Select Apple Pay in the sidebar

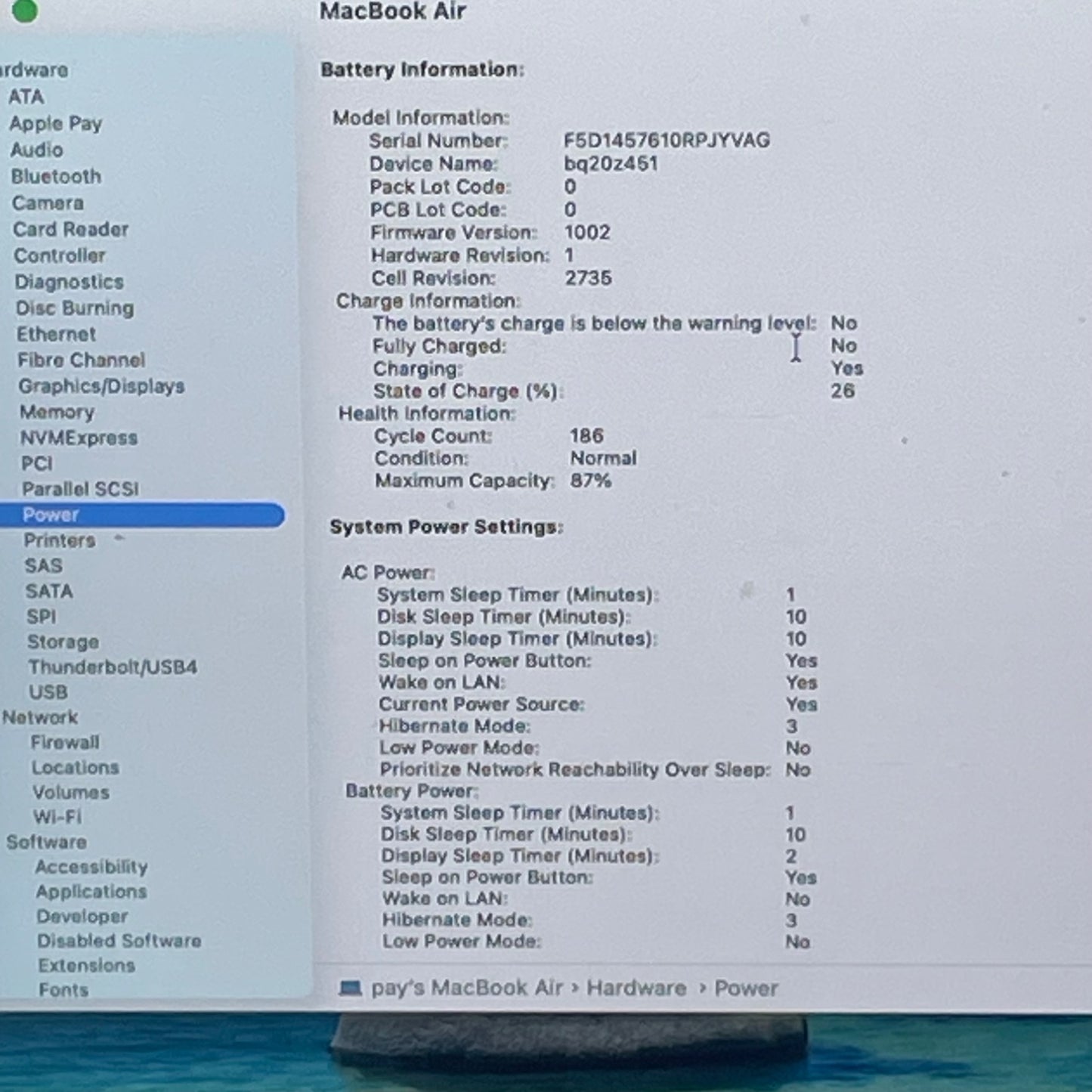pos(56,123)
